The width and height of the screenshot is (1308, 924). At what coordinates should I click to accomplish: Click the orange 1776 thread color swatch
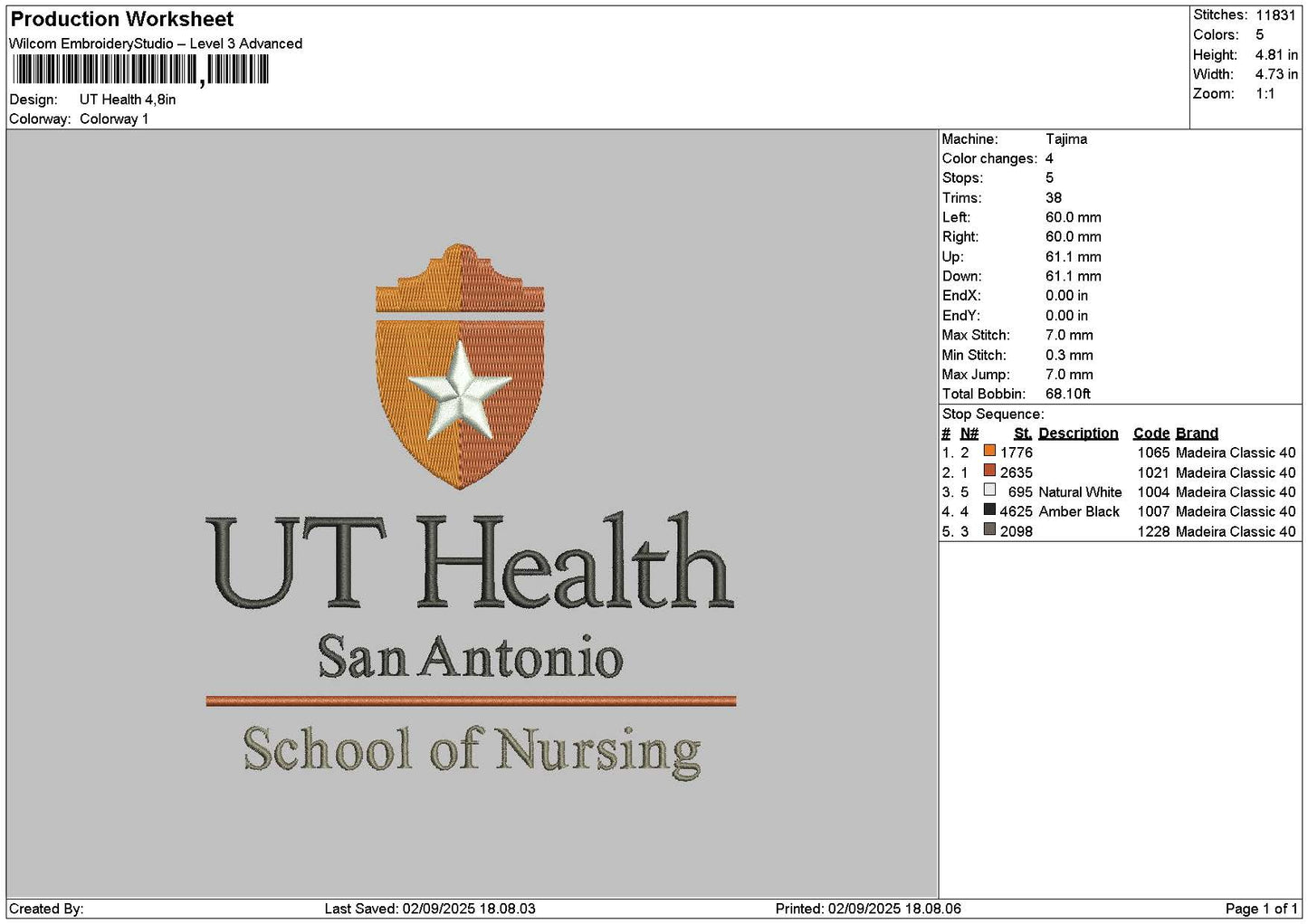pos(989,451)
